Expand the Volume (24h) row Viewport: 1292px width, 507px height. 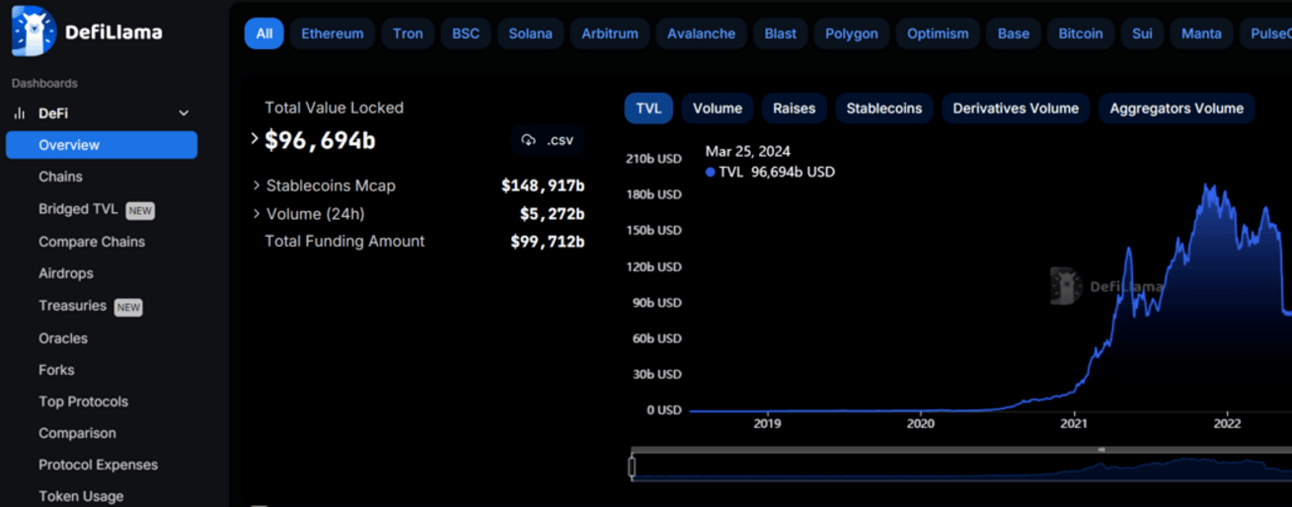[x=257, y=213]
